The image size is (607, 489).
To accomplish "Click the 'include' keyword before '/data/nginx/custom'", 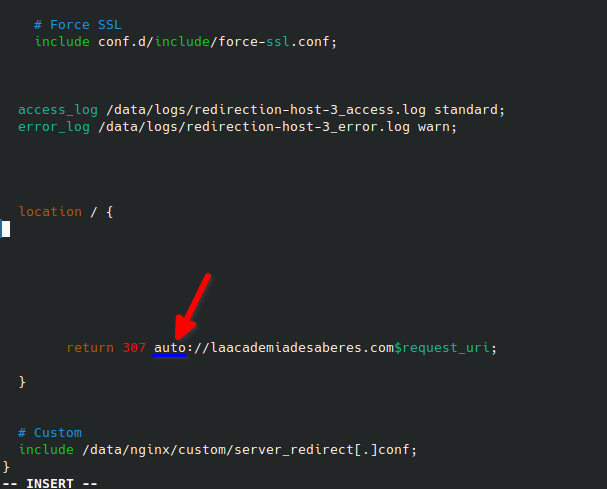I will [x=46, y=450].
